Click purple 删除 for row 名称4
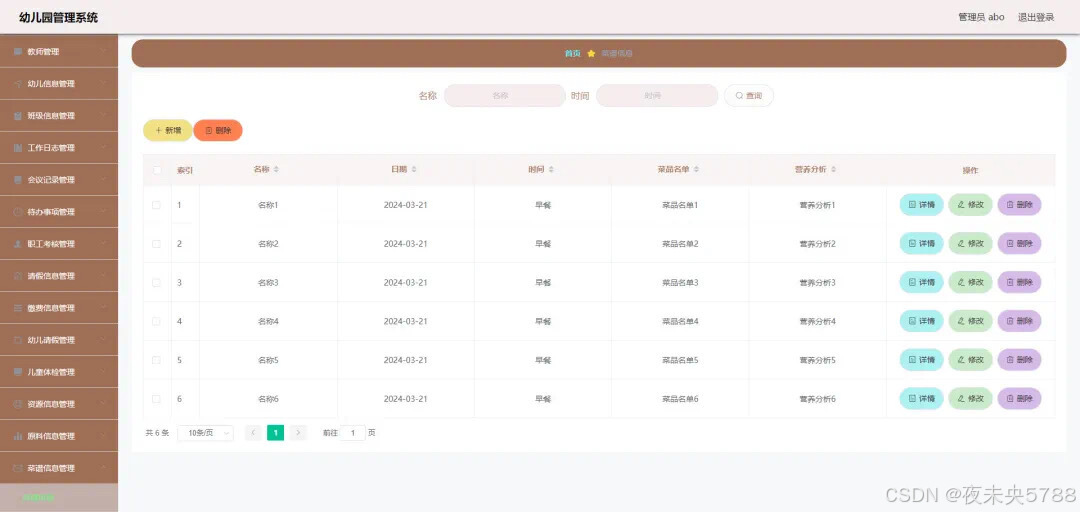Screen dimensions: 1080x512 coord(1019,320)
